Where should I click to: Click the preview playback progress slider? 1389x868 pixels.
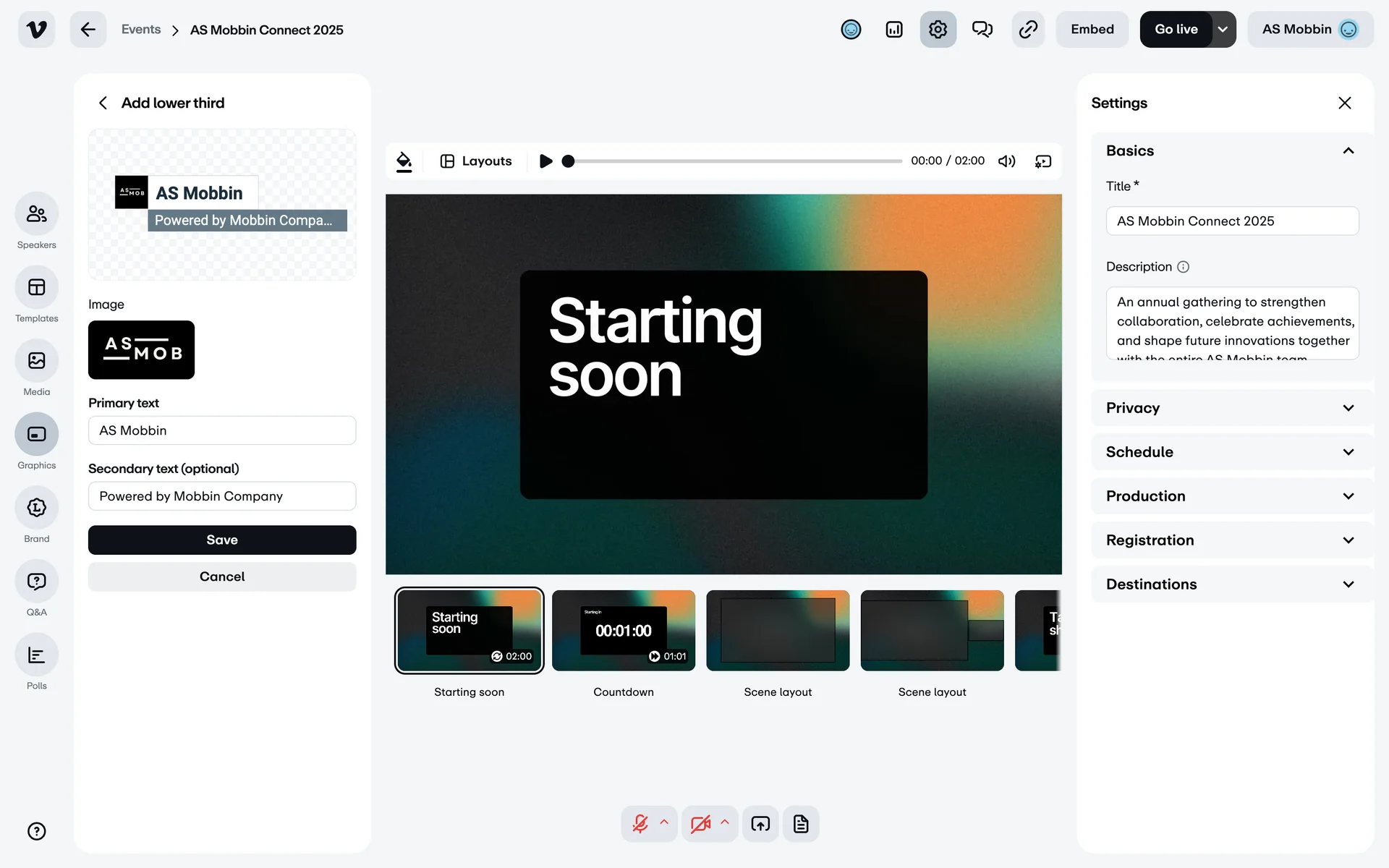click(x=734, y=161)
